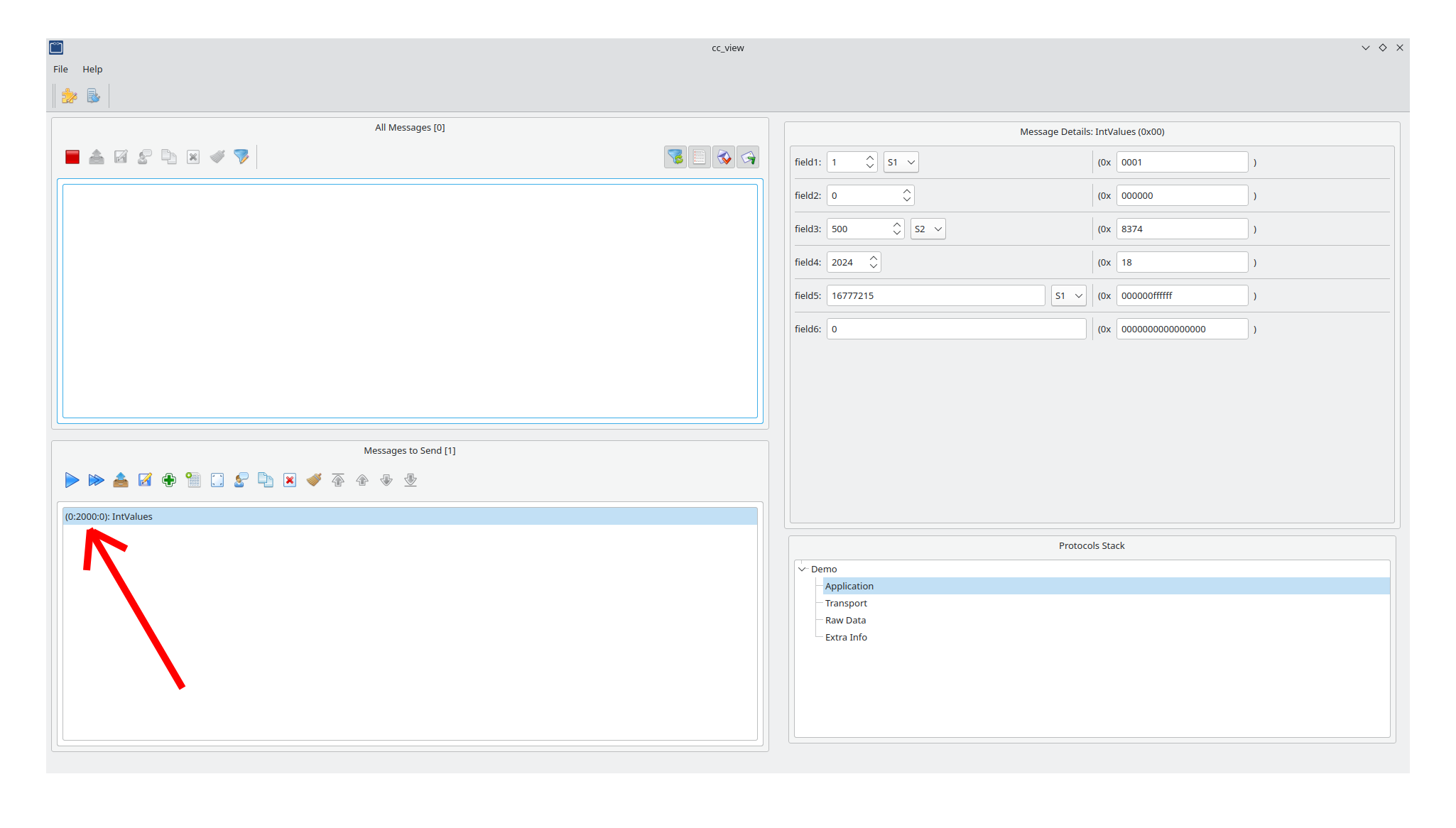The height and width of the screenshot is (828, 1456).
Task: Open field1 S1 special value dropdown
Action: (x=901, y=162)
